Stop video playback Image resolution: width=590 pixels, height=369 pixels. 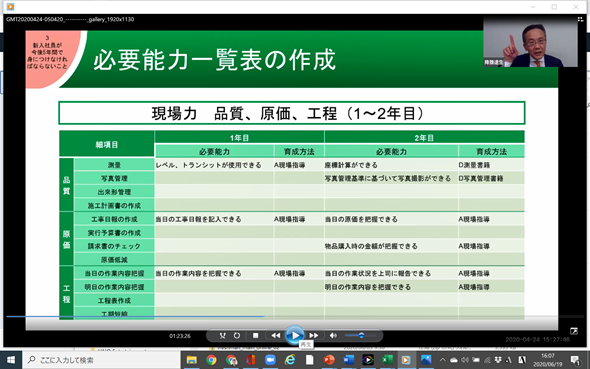click(255, 336)
